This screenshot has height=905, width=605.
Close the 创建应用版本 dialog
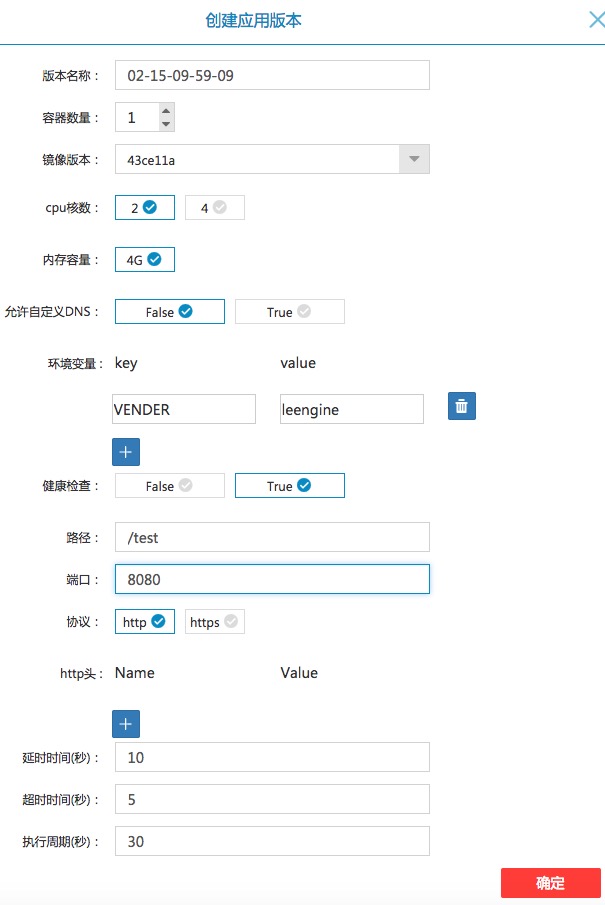point(595,19)
